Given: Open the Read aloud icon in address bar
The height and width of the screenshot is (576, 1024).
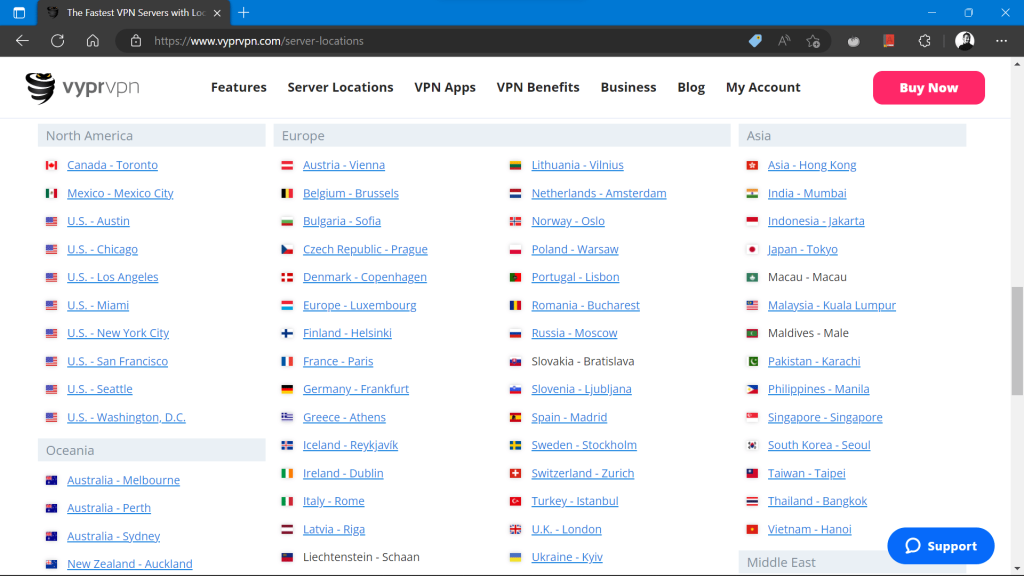Looking at the screenshot, I should tap(784, 41).
